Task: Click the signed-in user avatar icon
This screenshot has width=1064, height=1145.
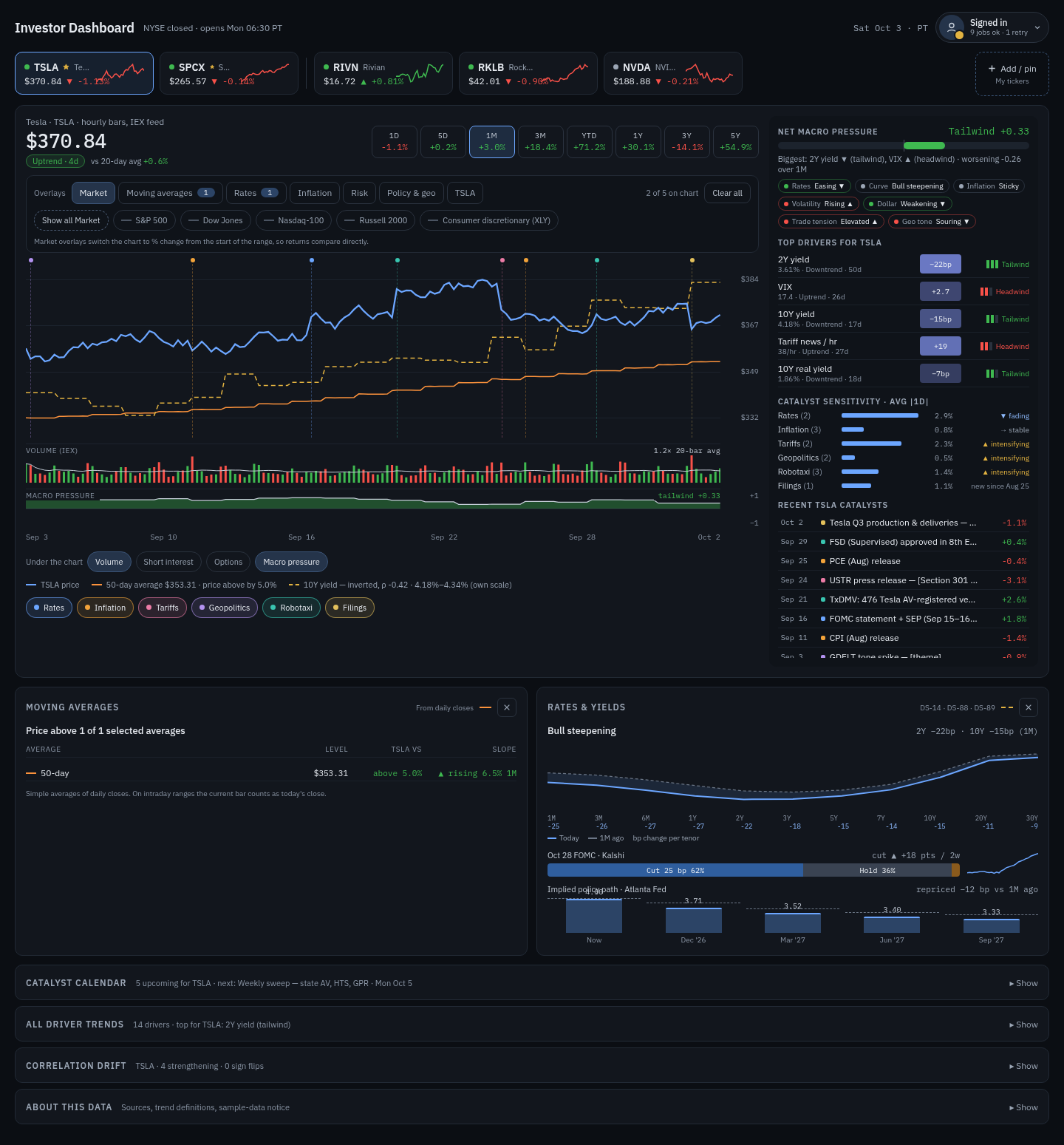Action: pyautogui.click(x=952, y=27)
